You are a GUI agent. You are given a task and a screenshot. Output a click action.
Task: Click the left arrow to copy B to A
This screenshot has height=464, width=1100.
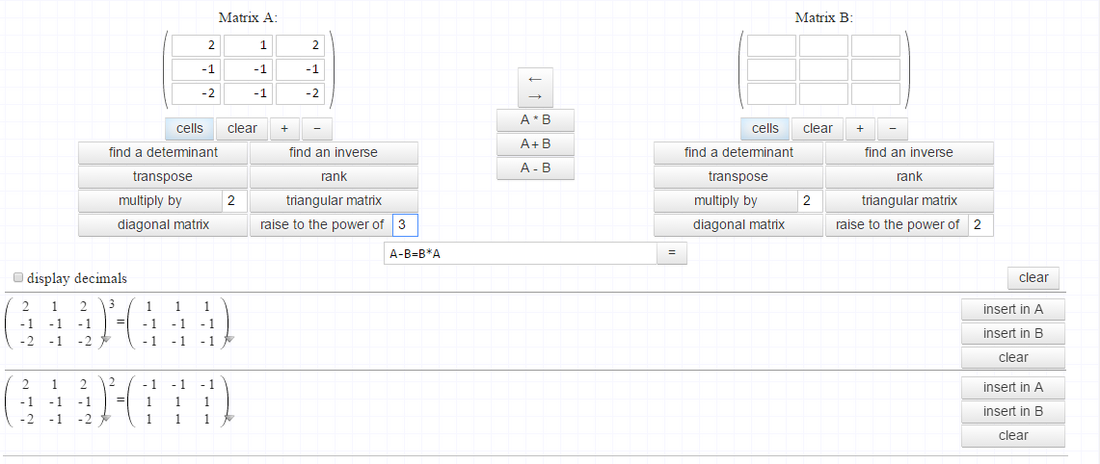[535, 78]
